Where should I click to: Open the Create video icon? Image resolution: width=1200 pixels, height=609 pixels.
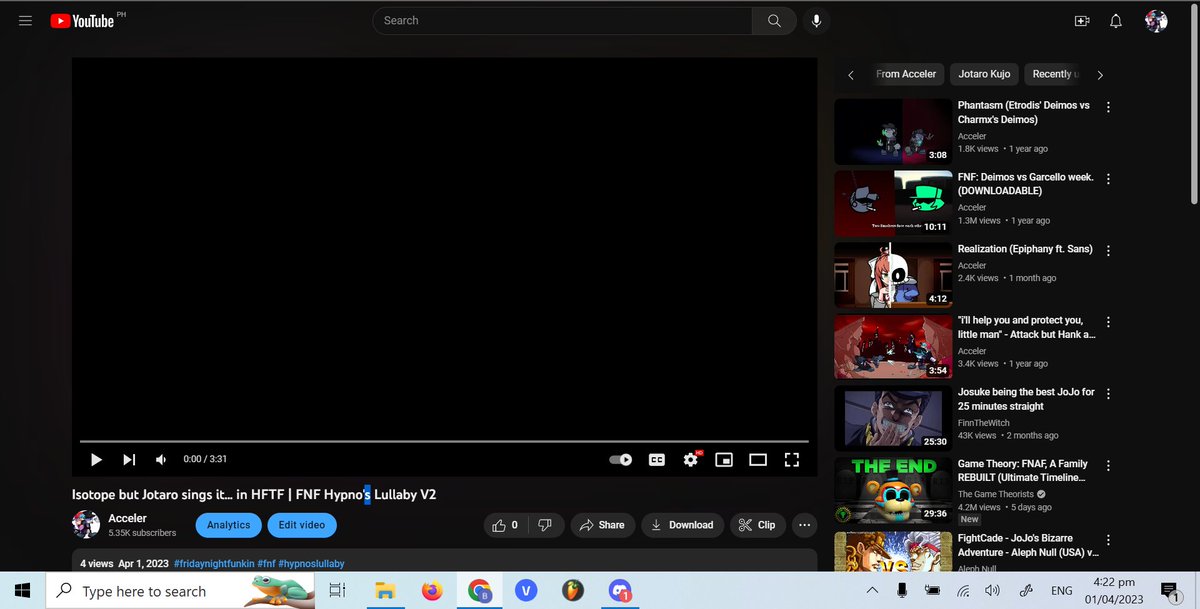tap(1081, 21)
